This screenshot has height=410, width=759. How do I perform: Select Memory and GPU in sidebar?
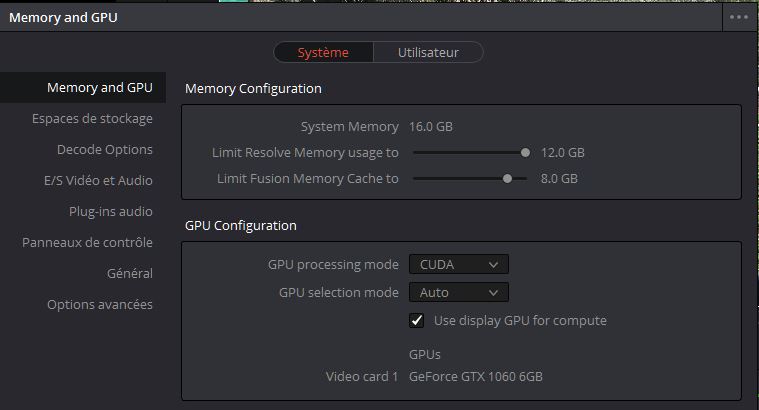pos(99,88)
